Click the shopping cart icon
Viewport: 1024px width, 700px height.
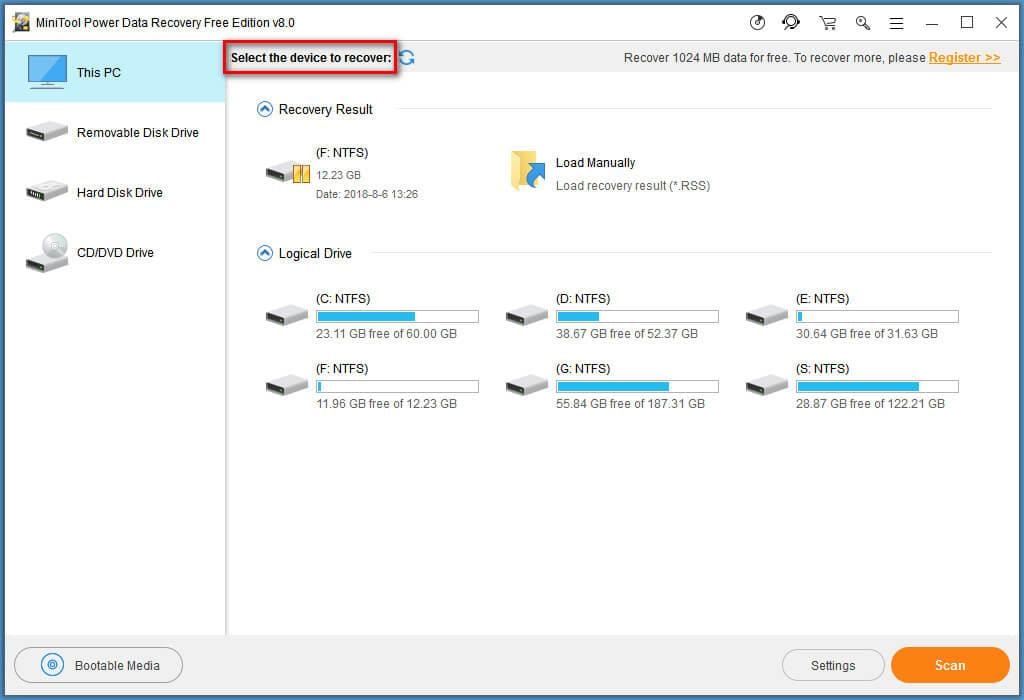coord(827,23)
